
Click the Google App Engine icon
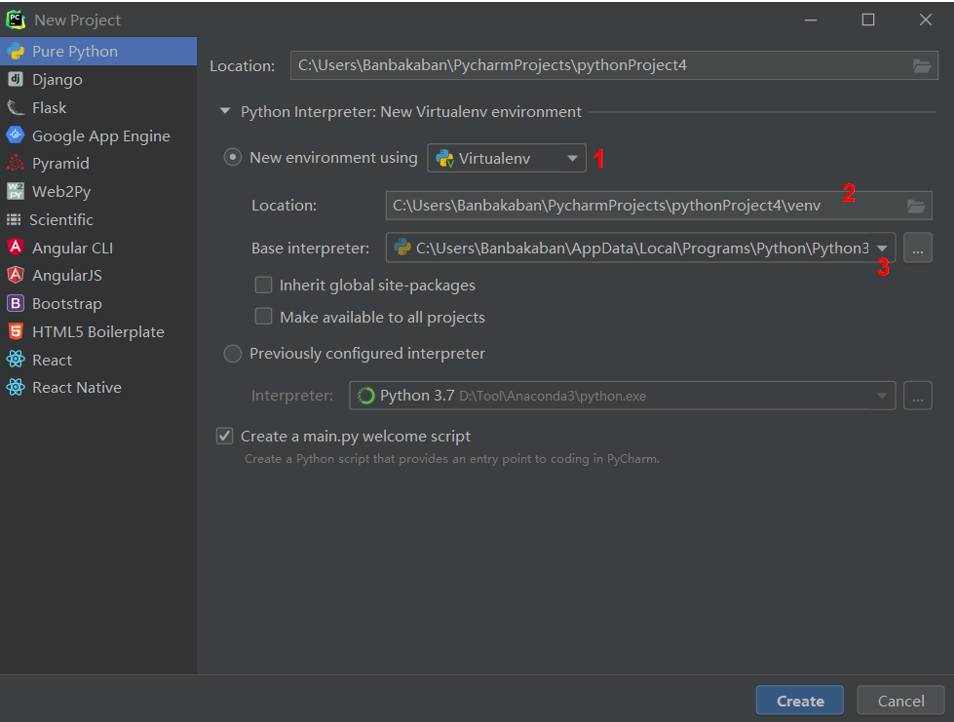(16, 135)
